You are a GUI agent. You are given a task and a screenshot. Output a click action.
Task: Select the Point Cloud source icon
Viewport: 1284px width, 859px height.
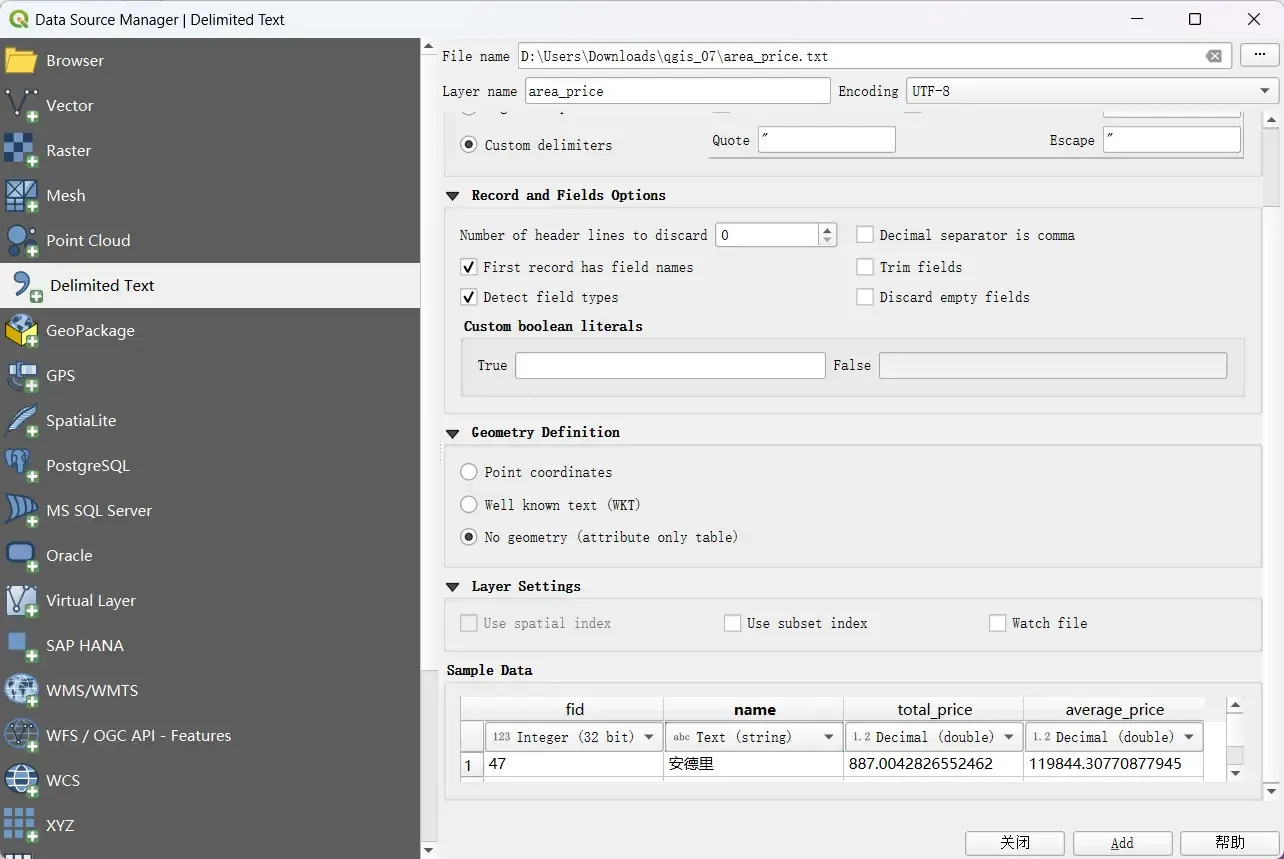21,240
